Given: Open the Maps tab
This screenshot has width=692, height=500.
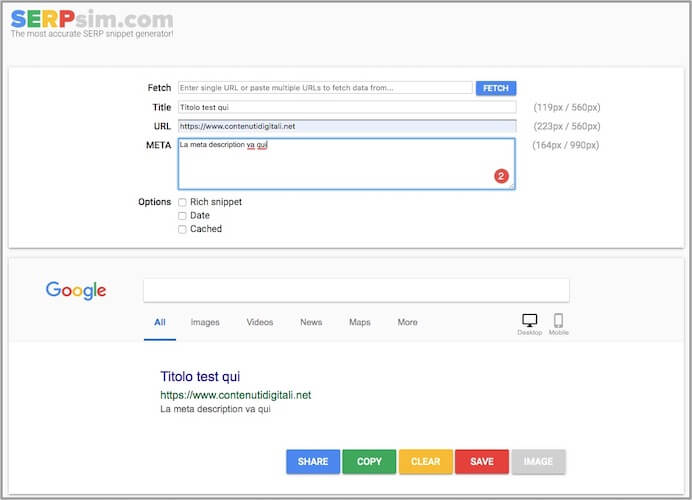Looking at the screenshot, I should pyautogui.click(x=360, y=322).
